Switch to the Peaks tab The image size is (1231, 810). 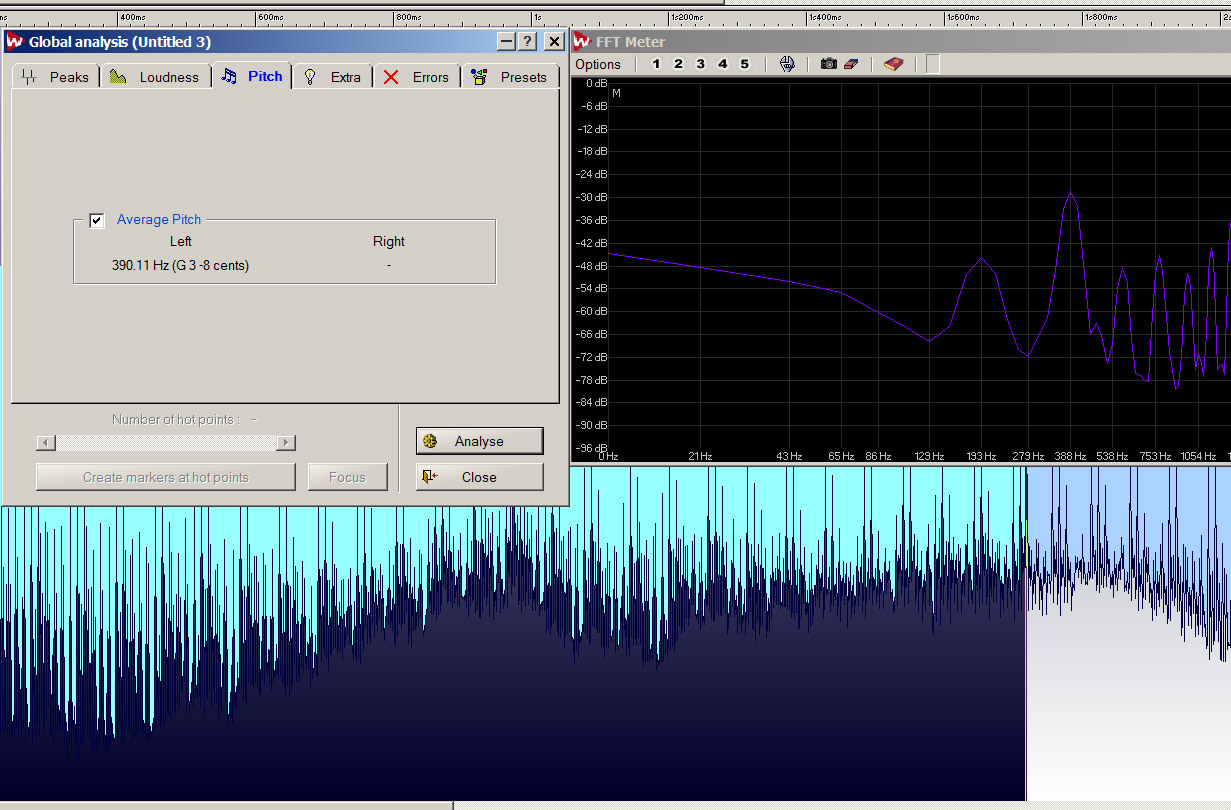coord(56,77)
